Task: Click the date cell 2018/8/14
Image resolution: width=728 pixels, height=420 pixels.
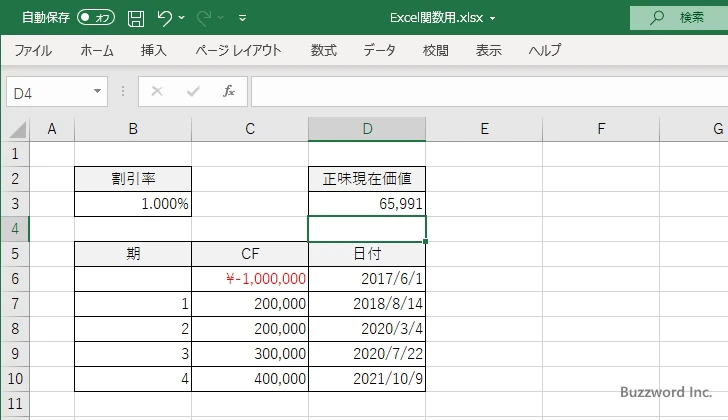Action: coord(367,304)
